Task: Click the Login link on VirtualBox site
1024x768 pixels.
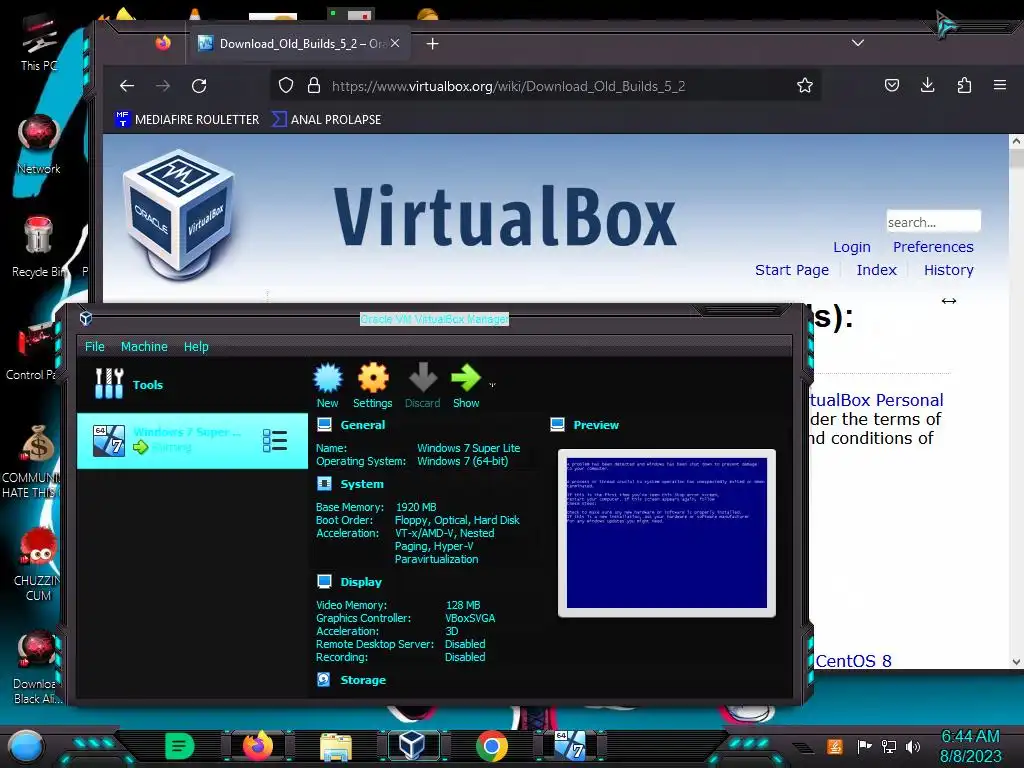Action: coord(852,247)
